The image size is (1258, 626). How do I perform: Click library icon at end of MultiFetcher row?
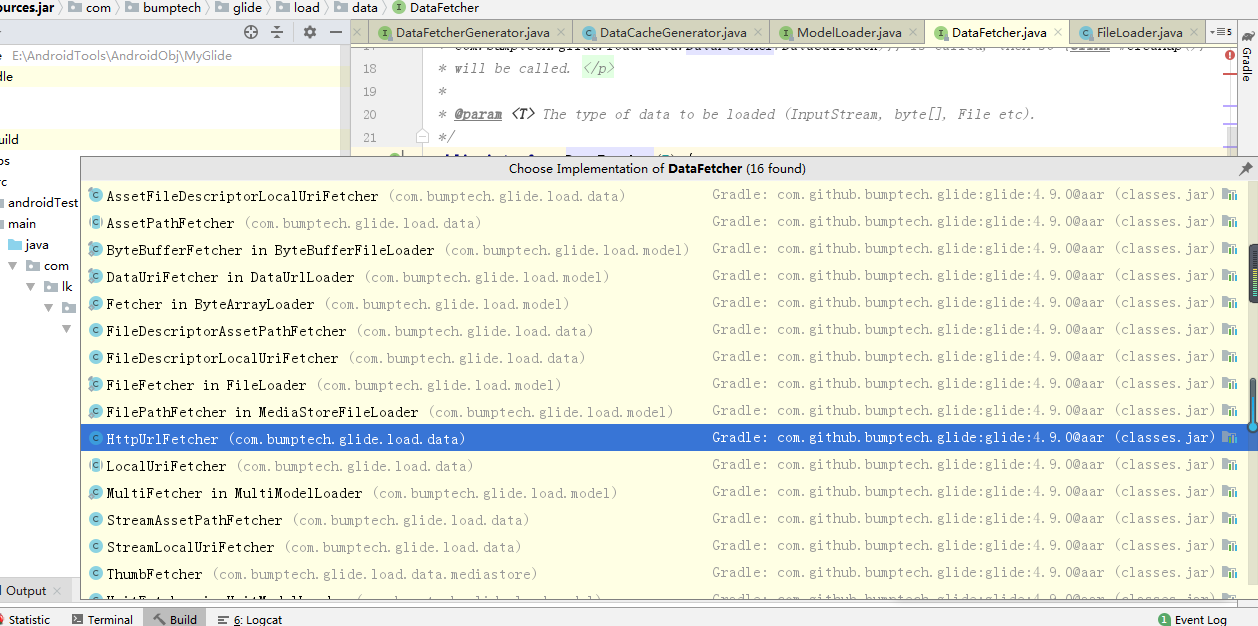[x=1230, y=492]
